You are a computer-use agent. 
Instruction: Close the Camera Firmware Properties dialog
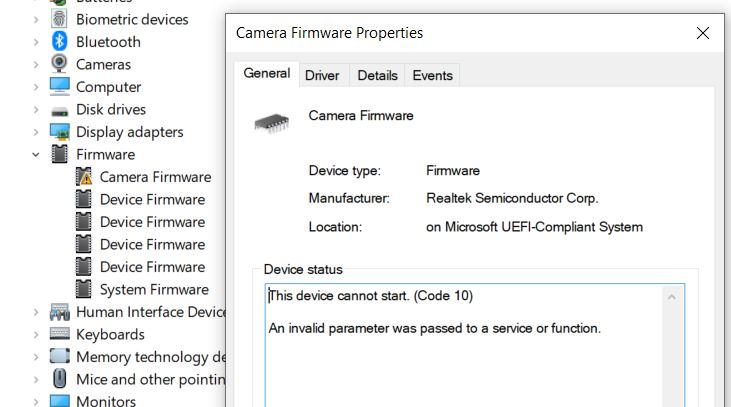pos(702,33)
